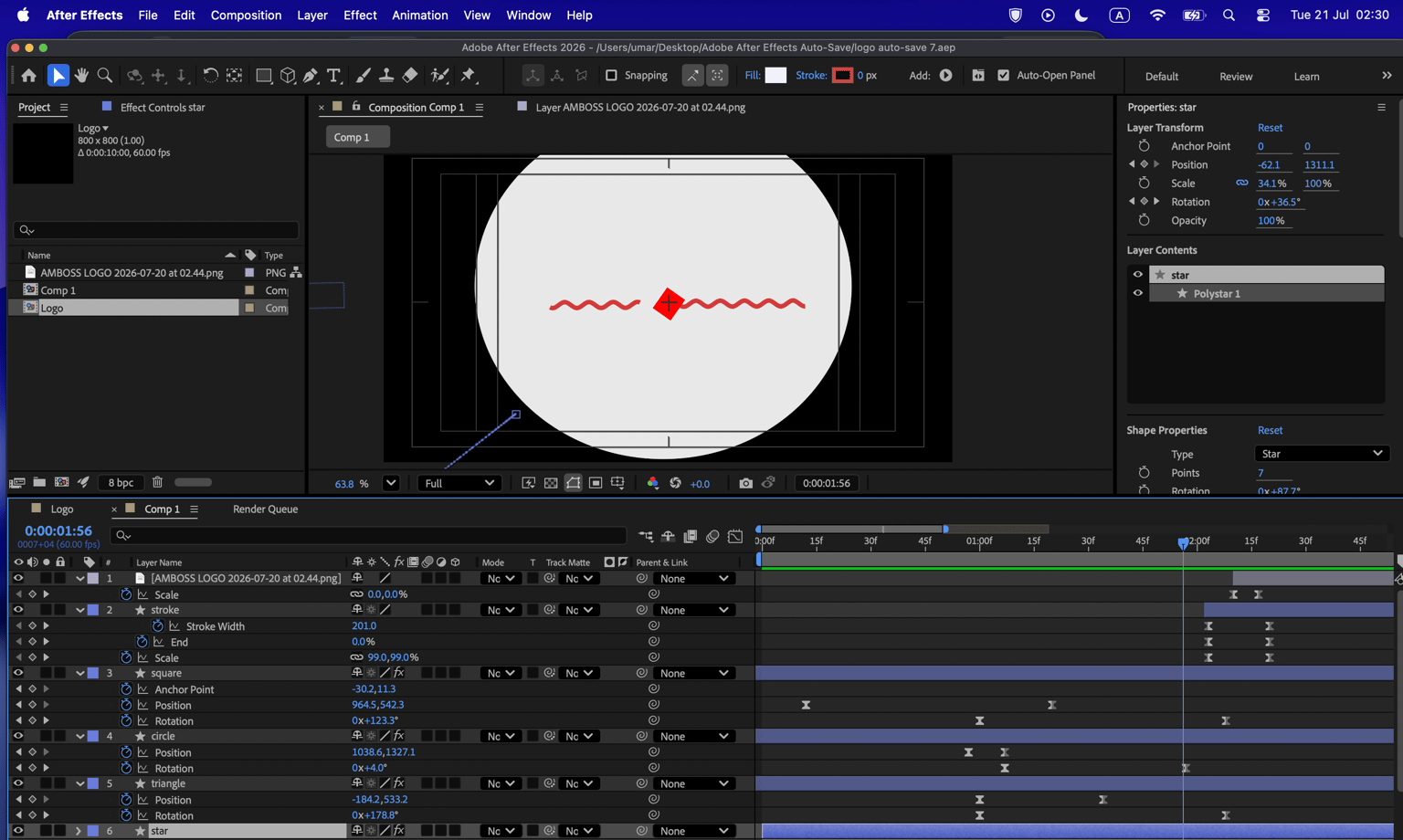Screen dimensions: 1403x840
Task: Click the 8 bpc color depth button
Action: click(121, 482)
